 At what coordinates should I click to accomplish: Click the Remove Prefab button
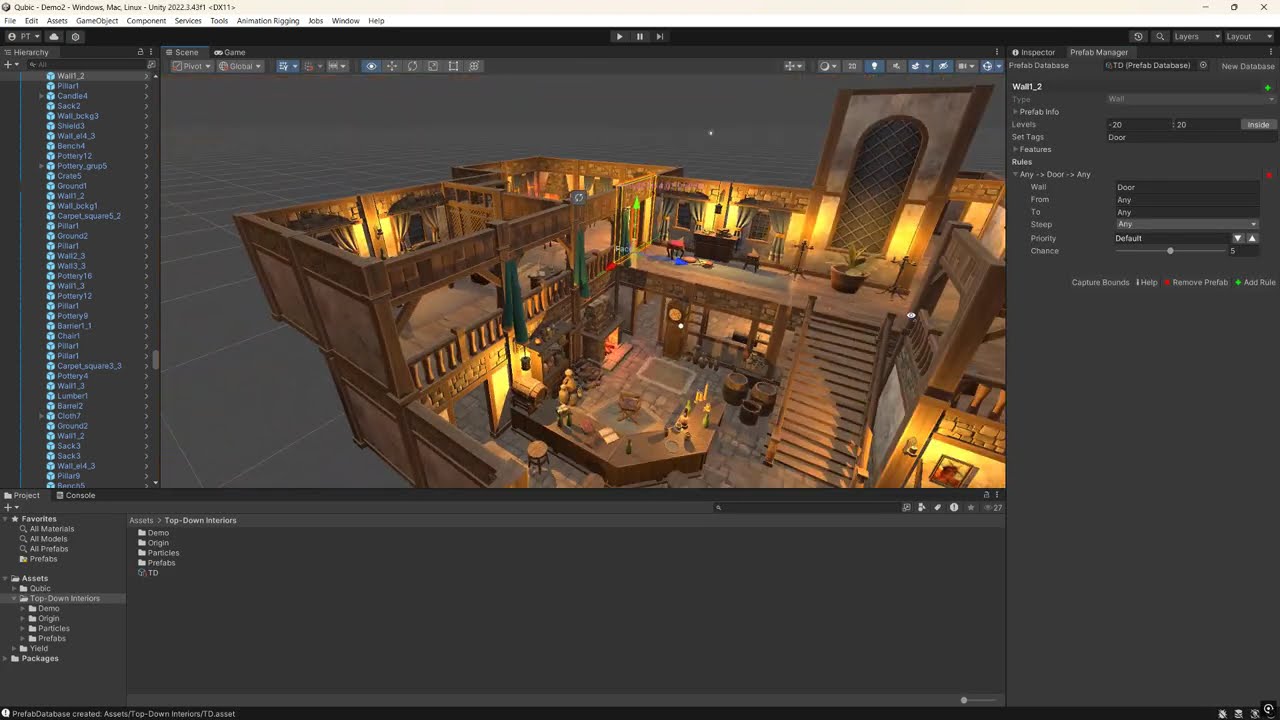click(1196, 282)
